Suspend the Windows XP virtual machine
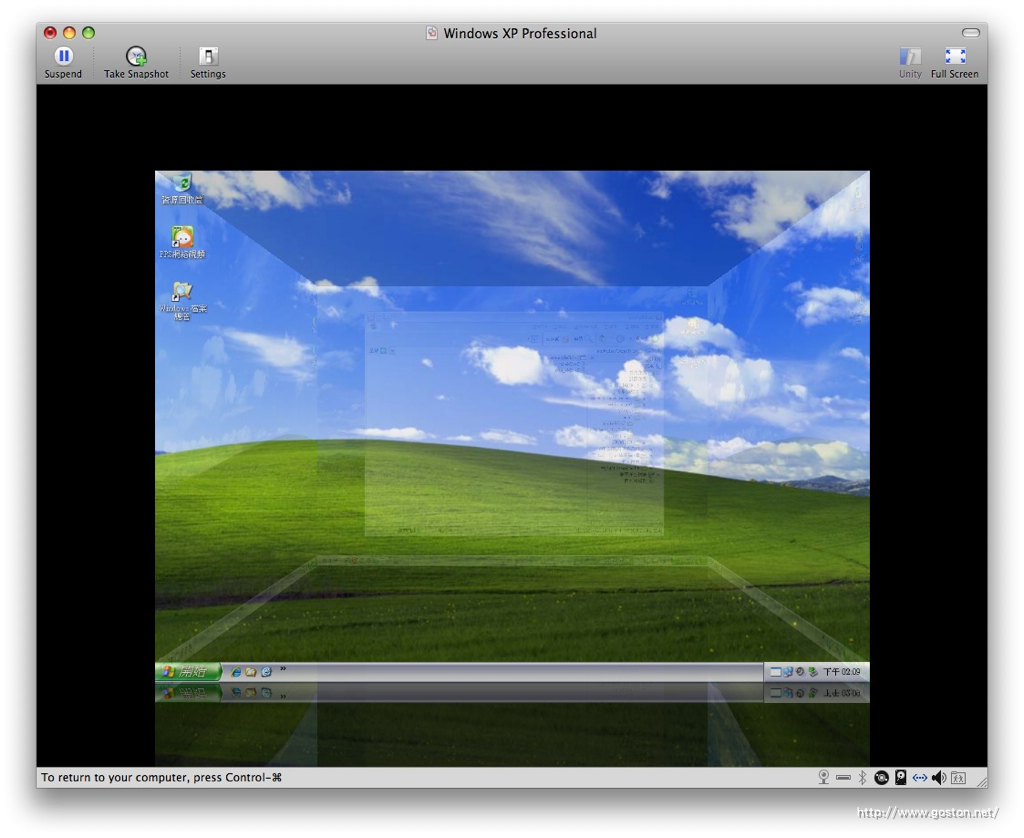The width and height of the screenshot is (1024, 838). pos(63,63)
